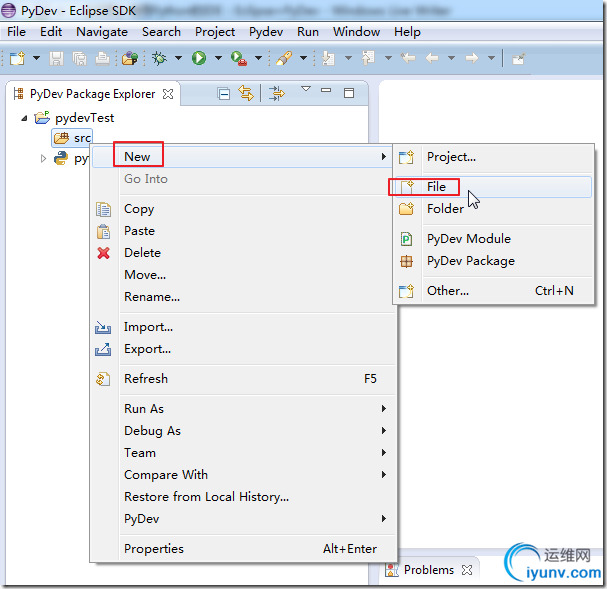
Task: Toggle Link with Editor in Package Explorer
Action: [246, 93]
